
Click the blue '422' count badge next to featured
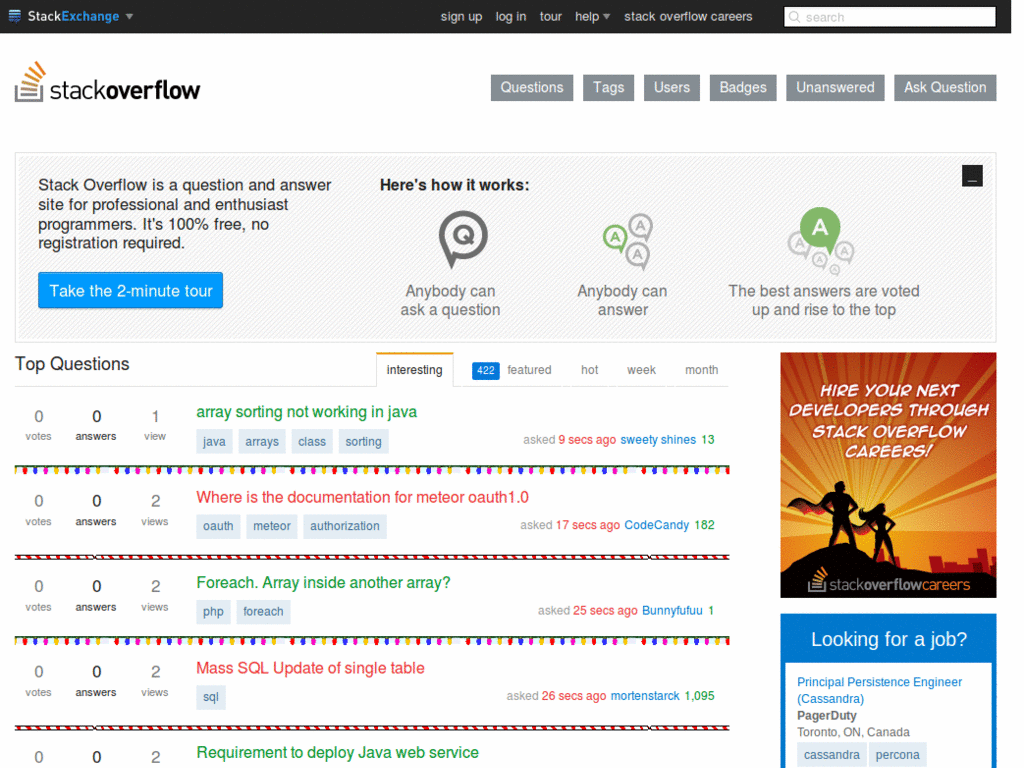(485, 370)
